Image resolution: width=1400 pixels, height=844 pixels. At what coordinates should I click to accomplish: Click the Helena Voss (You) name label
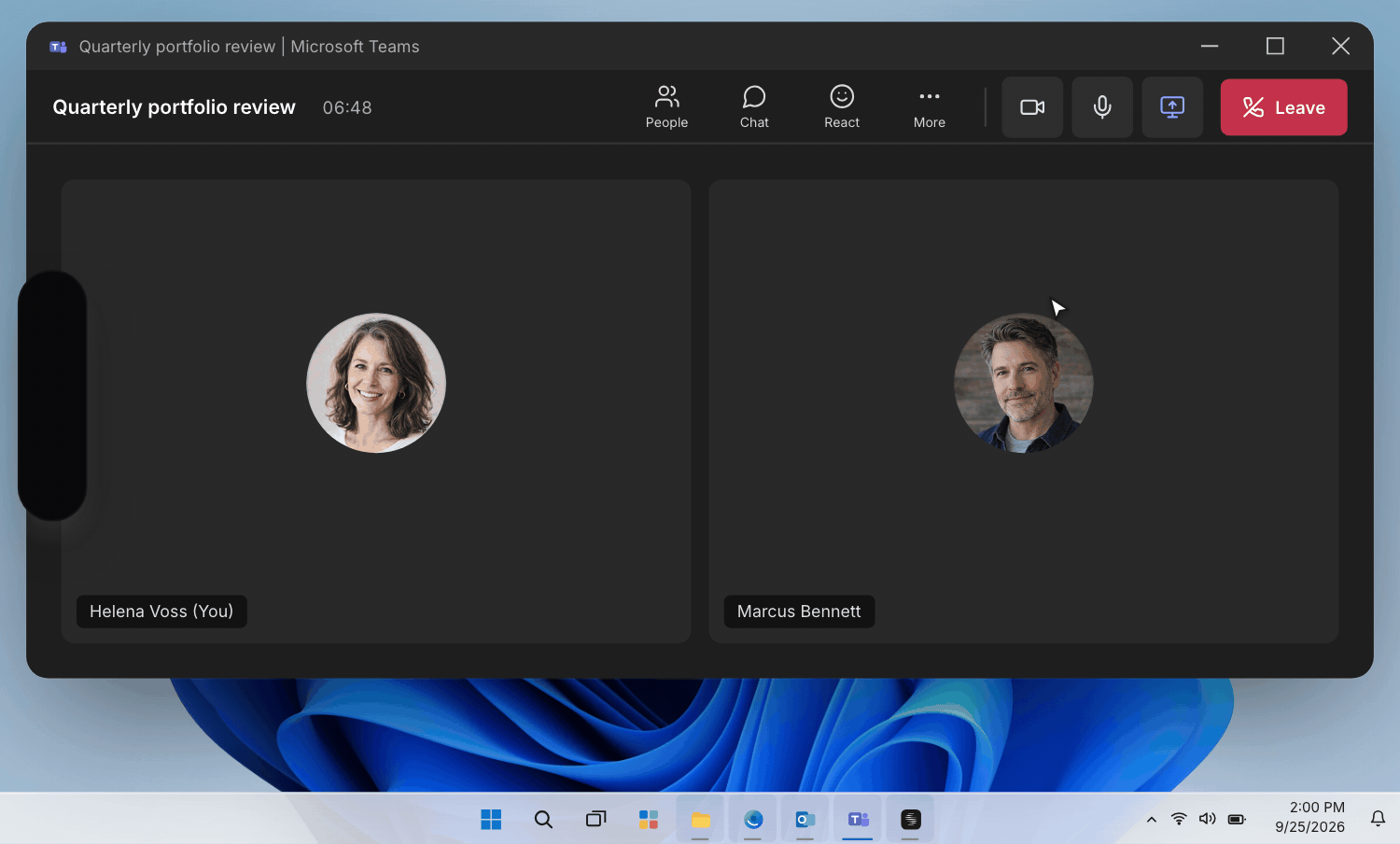tap(161, 612)
